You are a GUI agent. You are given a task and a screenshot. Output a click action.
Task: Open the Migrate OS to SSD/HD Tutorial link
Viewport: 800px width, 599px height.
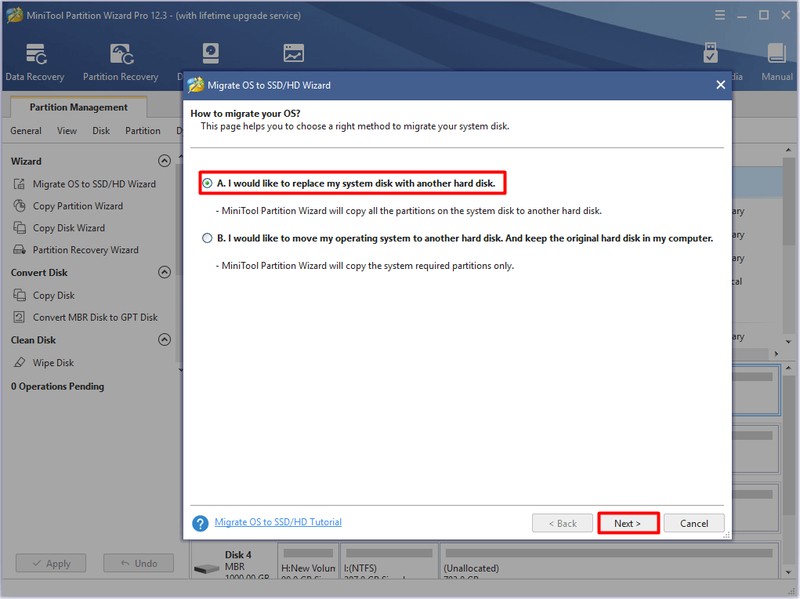(278, 522)
